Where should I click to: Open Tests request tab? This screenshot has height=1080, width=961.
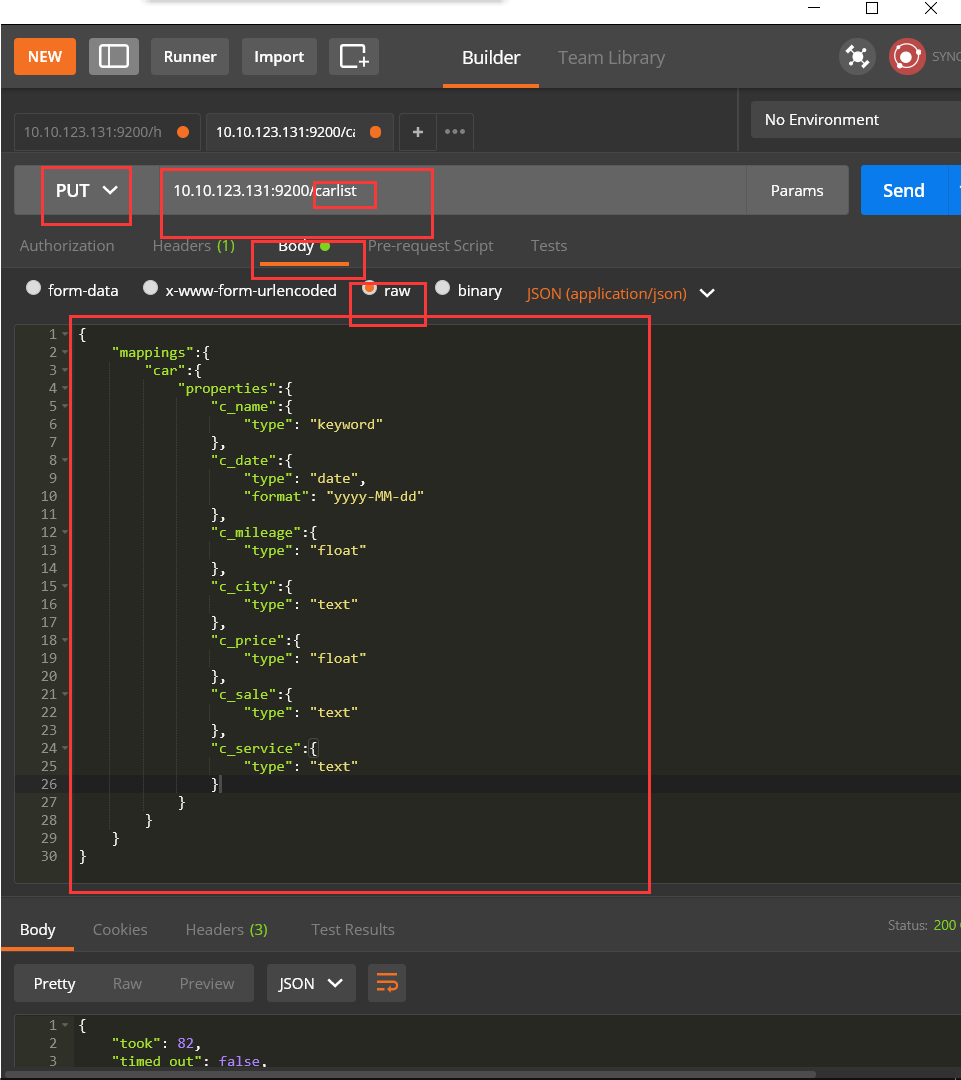(x=549, y=246)
